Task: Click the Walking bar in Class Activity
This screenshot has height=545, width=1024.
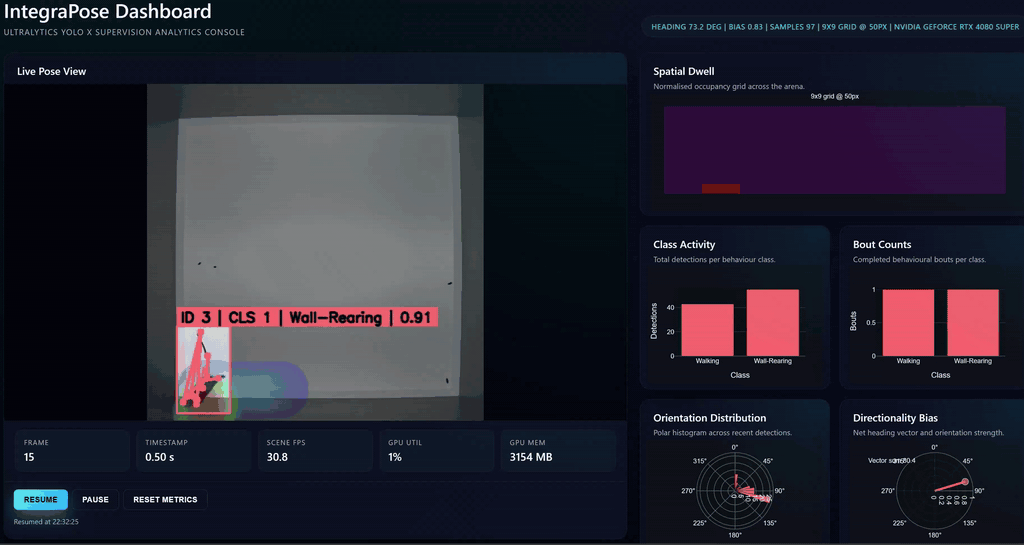Action: pos(707,330)
